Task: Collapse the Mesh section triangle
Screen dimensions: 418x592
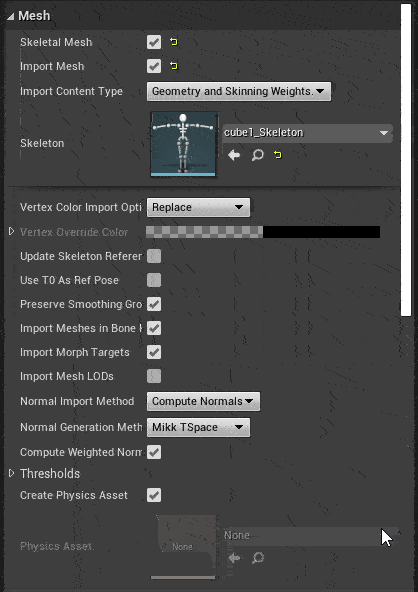Action: (10, 16)
